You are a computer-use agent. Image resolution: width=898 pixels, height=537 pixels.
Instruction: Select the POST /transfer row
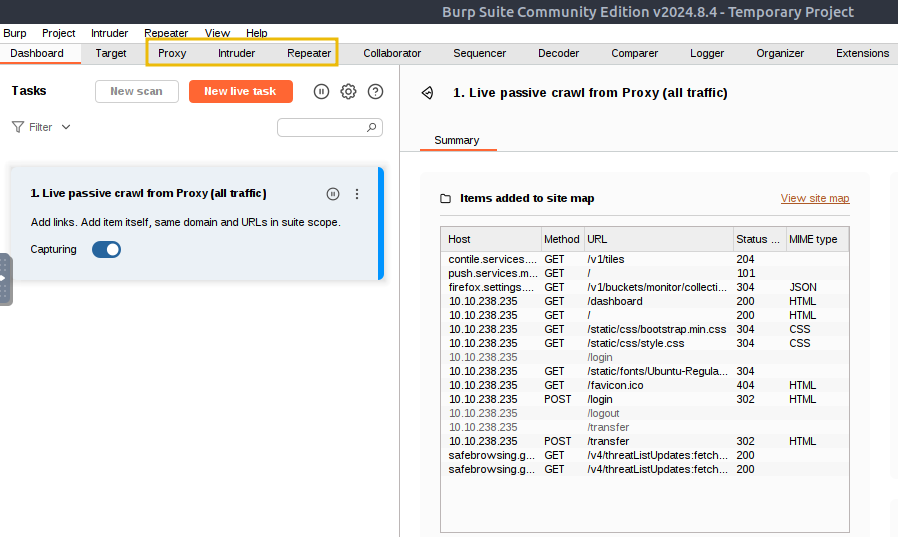(x=645, y=441)
